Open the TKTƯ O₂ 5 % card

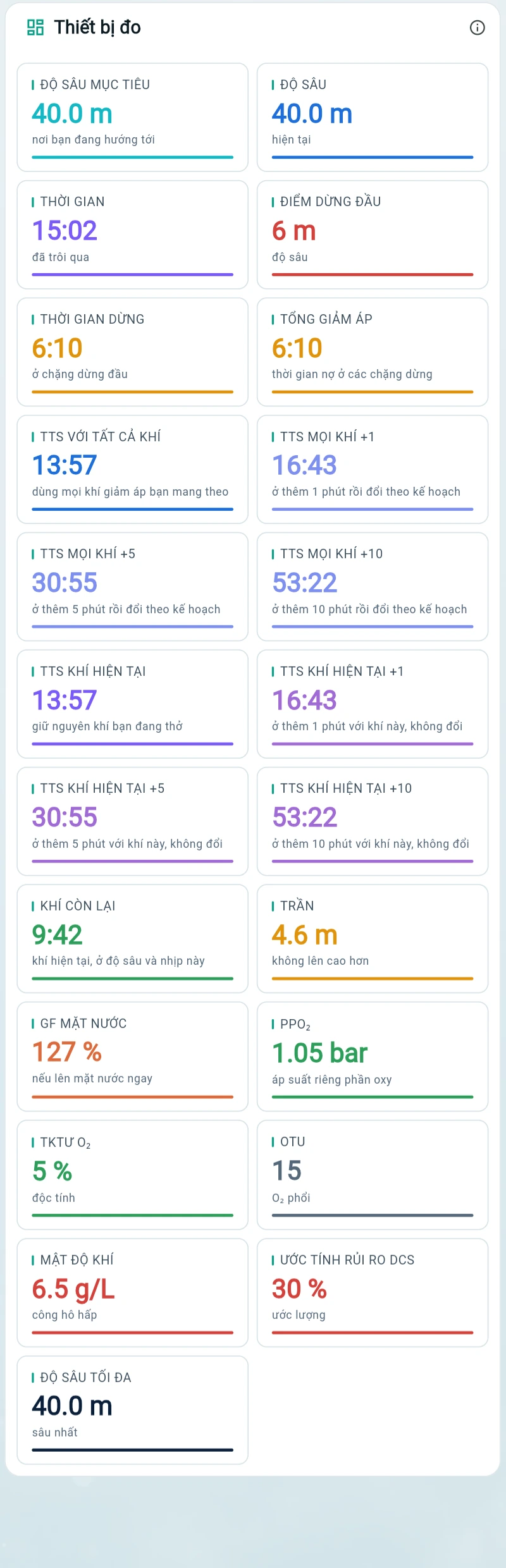[x=133, y=1175]
